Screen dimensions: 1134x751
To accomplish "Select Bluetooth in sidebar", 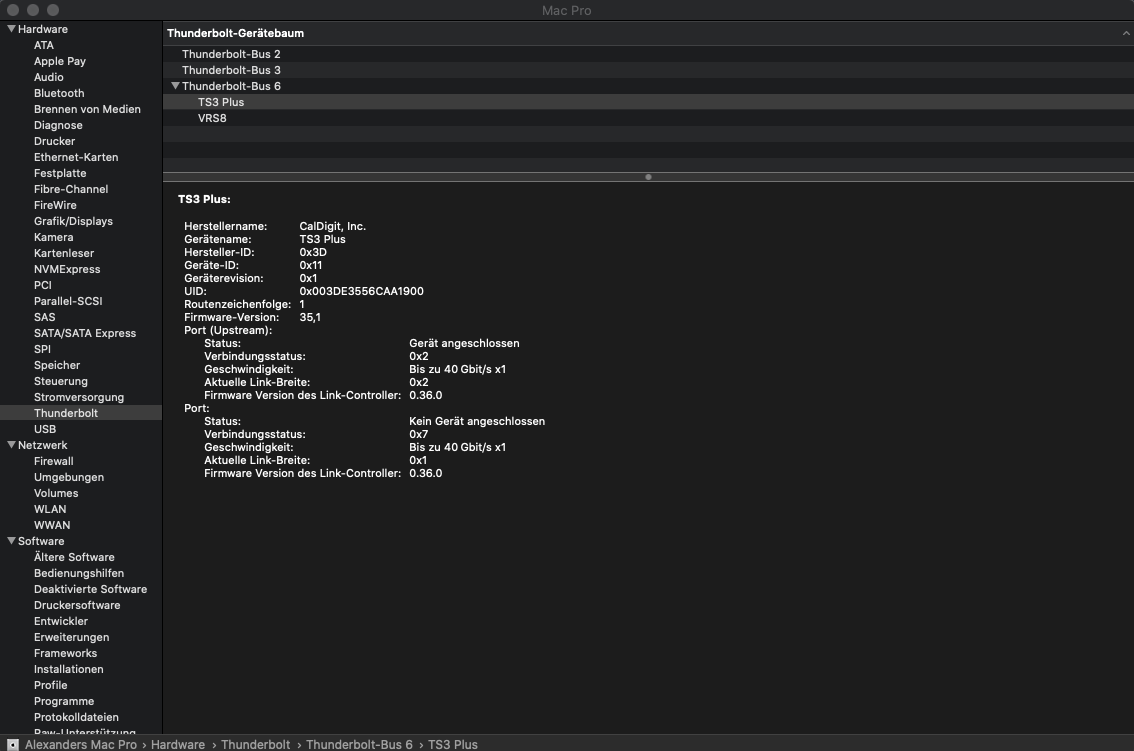I will tap(59, 93).
